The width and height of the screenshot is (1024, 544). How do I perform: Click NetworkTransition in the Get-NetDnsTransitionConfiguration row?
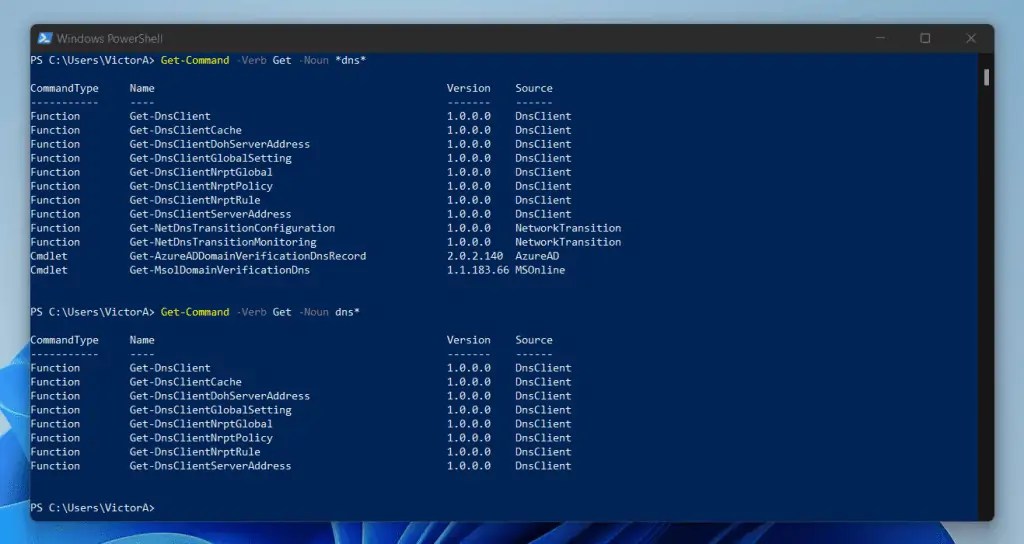pyautogui.click(x=568, y=228)
